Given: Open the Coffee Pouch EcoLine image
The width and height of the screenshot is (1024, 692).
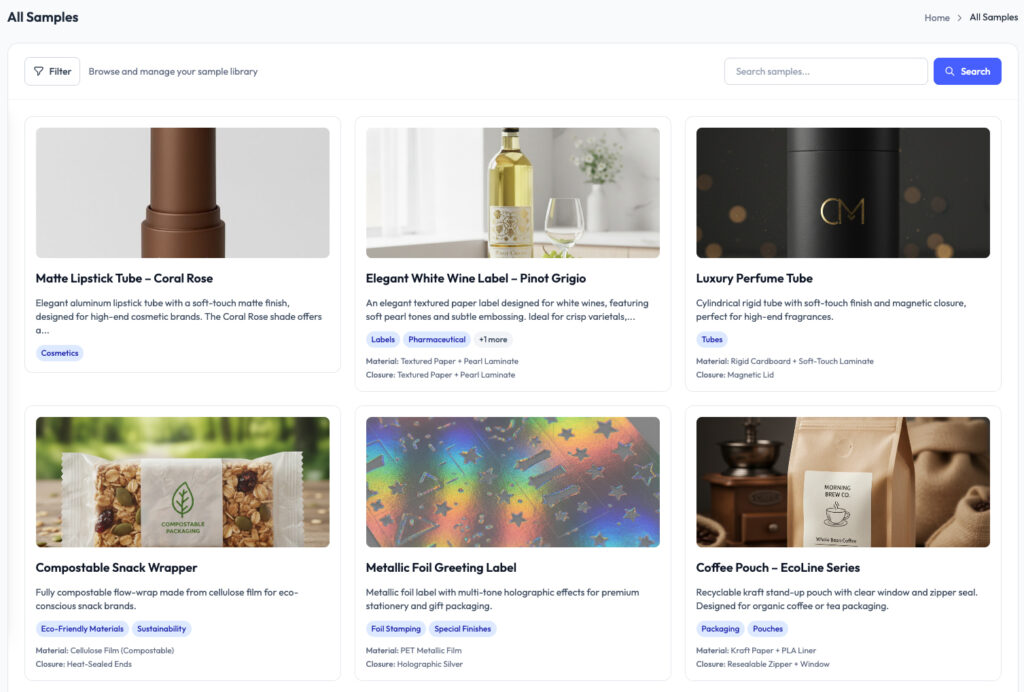Looking at the screenshot, I should coord(842,482).
